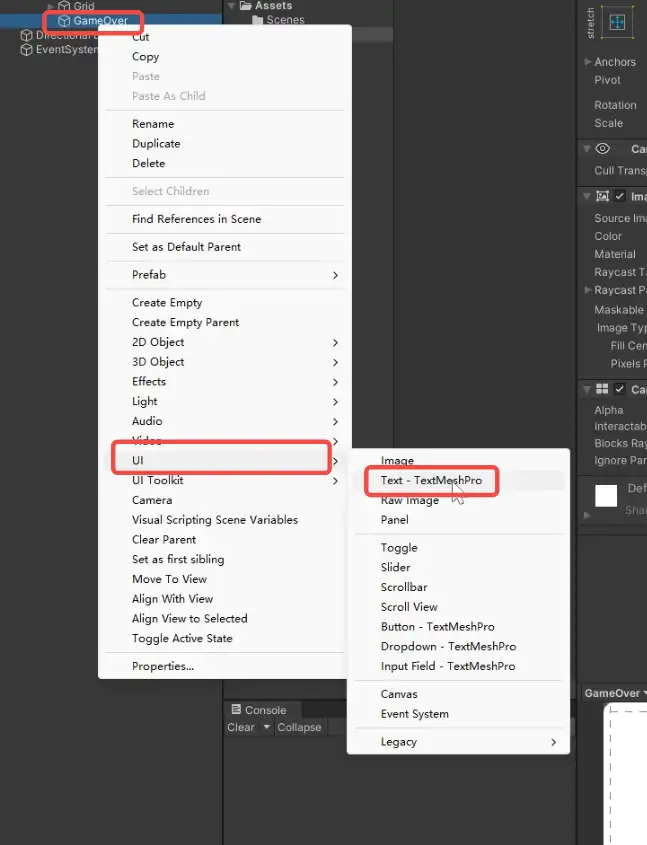Click the Collapse button in Console
This screenshot has height=845, width=647.
[x=299, y=727]
